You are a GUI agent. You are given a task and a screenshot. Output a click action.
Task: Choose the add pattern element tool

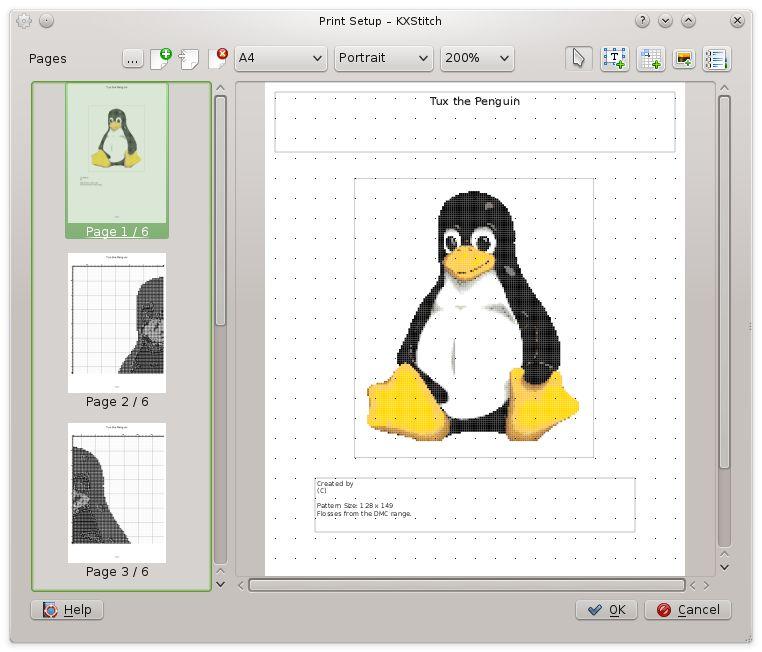[x=650, y=59]
